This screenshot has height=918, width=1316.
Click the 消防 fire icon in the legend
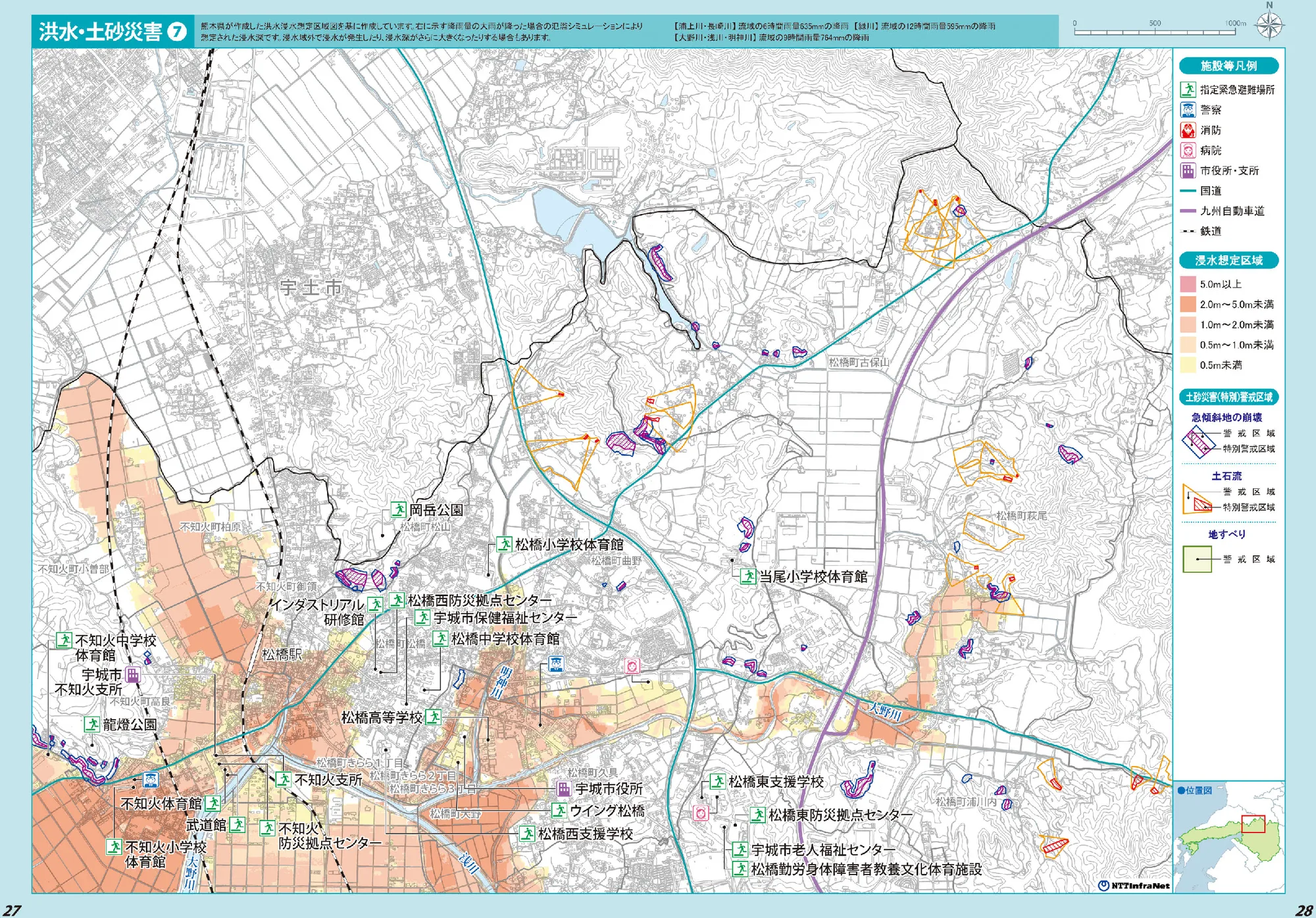1188,130
